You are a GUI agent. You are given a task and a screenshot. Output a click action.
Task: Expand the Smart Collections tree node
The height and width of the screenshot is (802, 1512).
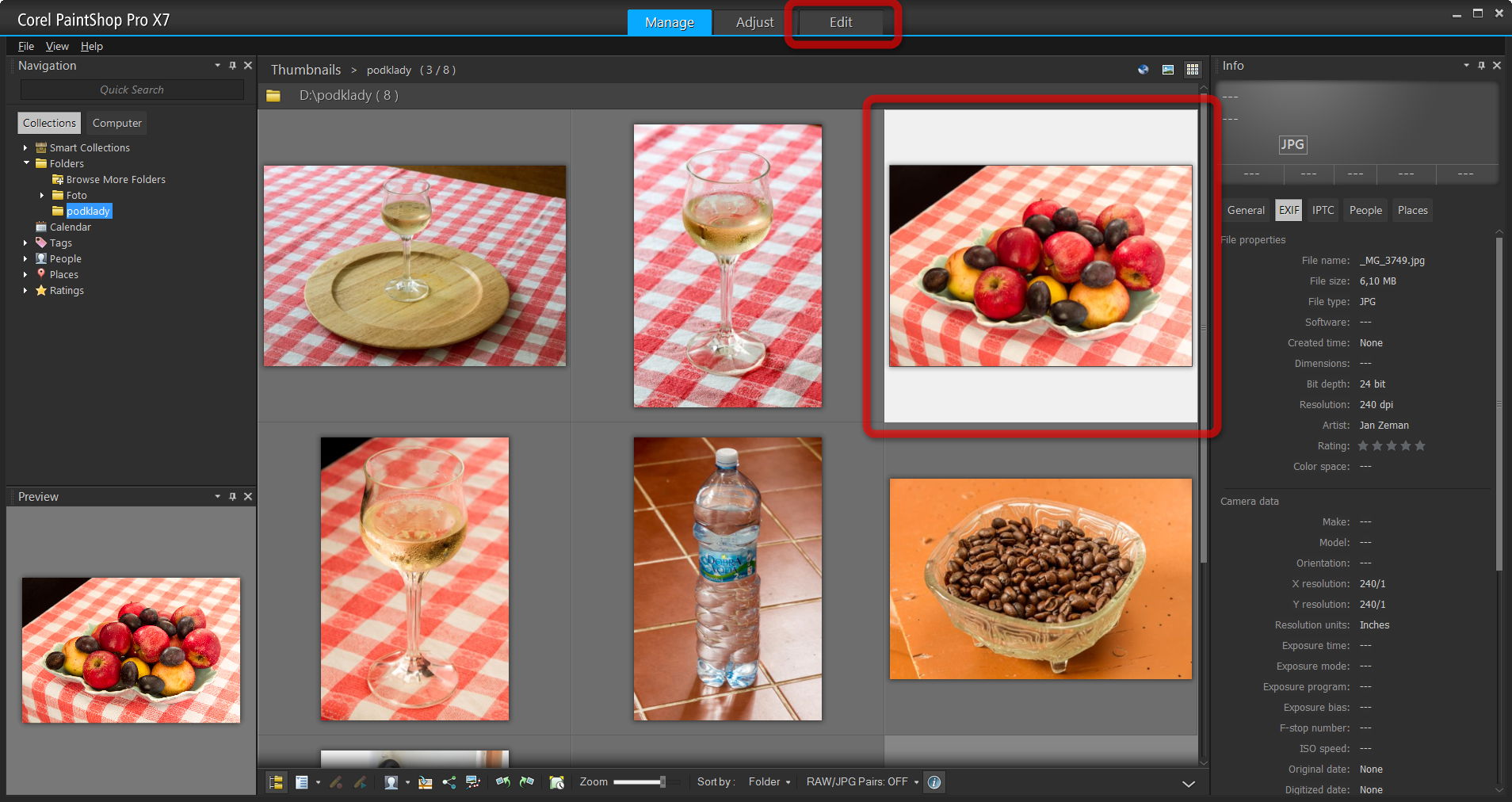25,148
